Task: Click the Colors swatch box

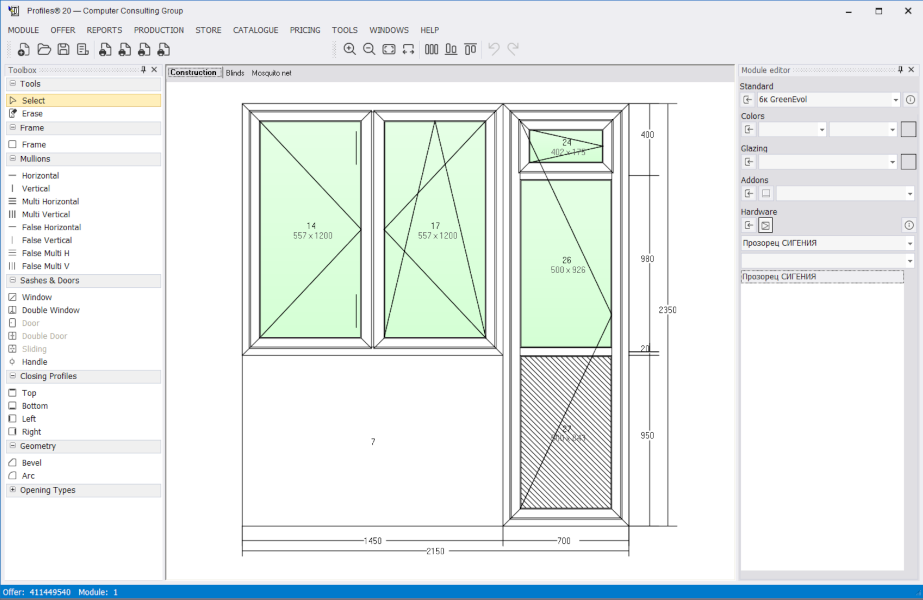Action: 908,129
